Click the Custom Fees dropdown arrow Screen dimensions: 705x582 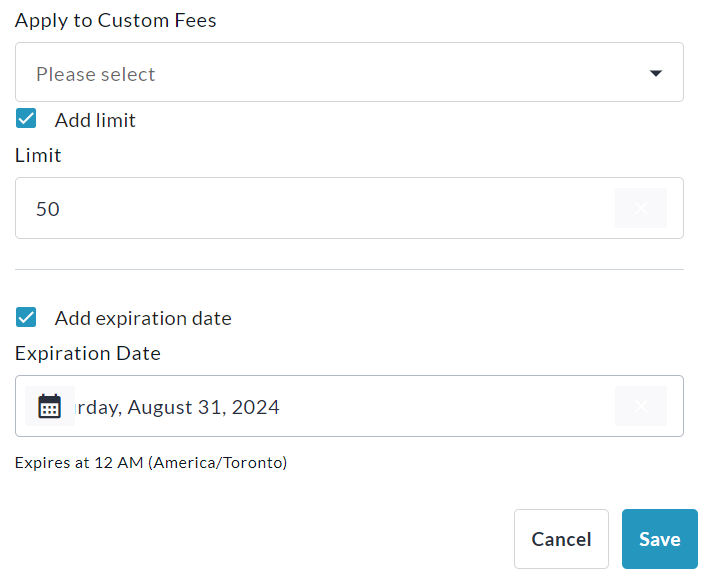pos(656,73)
